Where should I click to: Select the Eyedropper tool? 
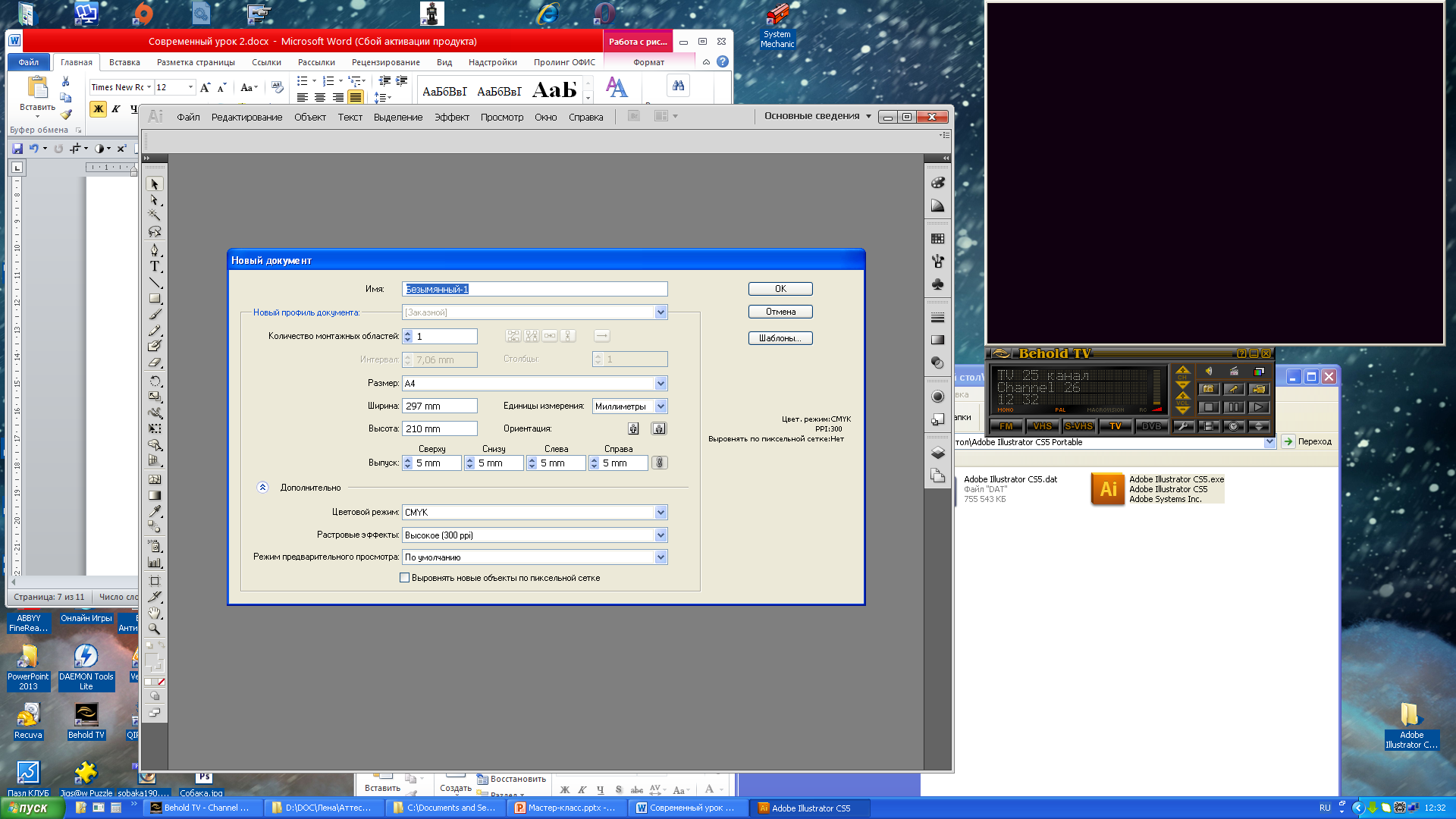155,511
